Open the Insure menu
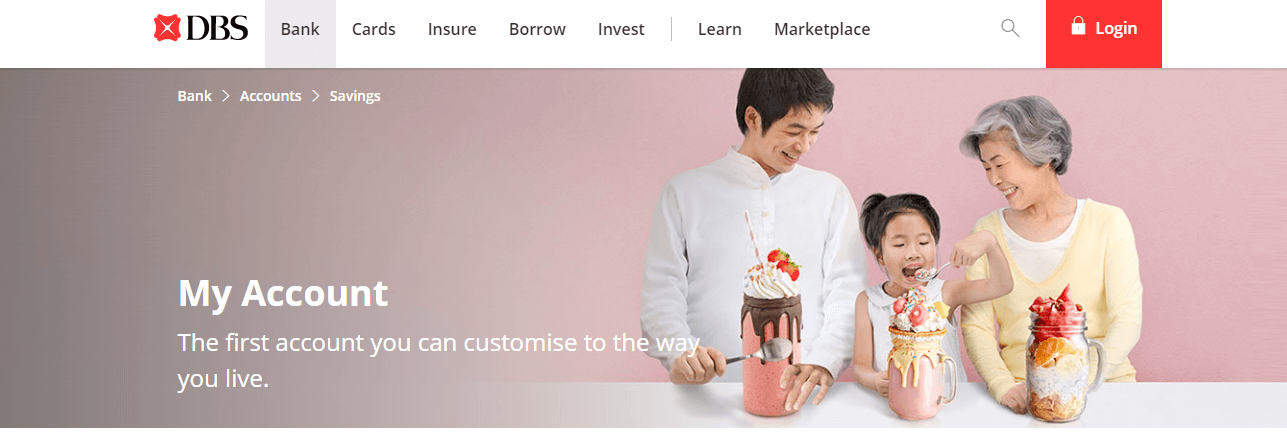The height and width of the screenshot is (437, 1287). [x=452, y=30]
